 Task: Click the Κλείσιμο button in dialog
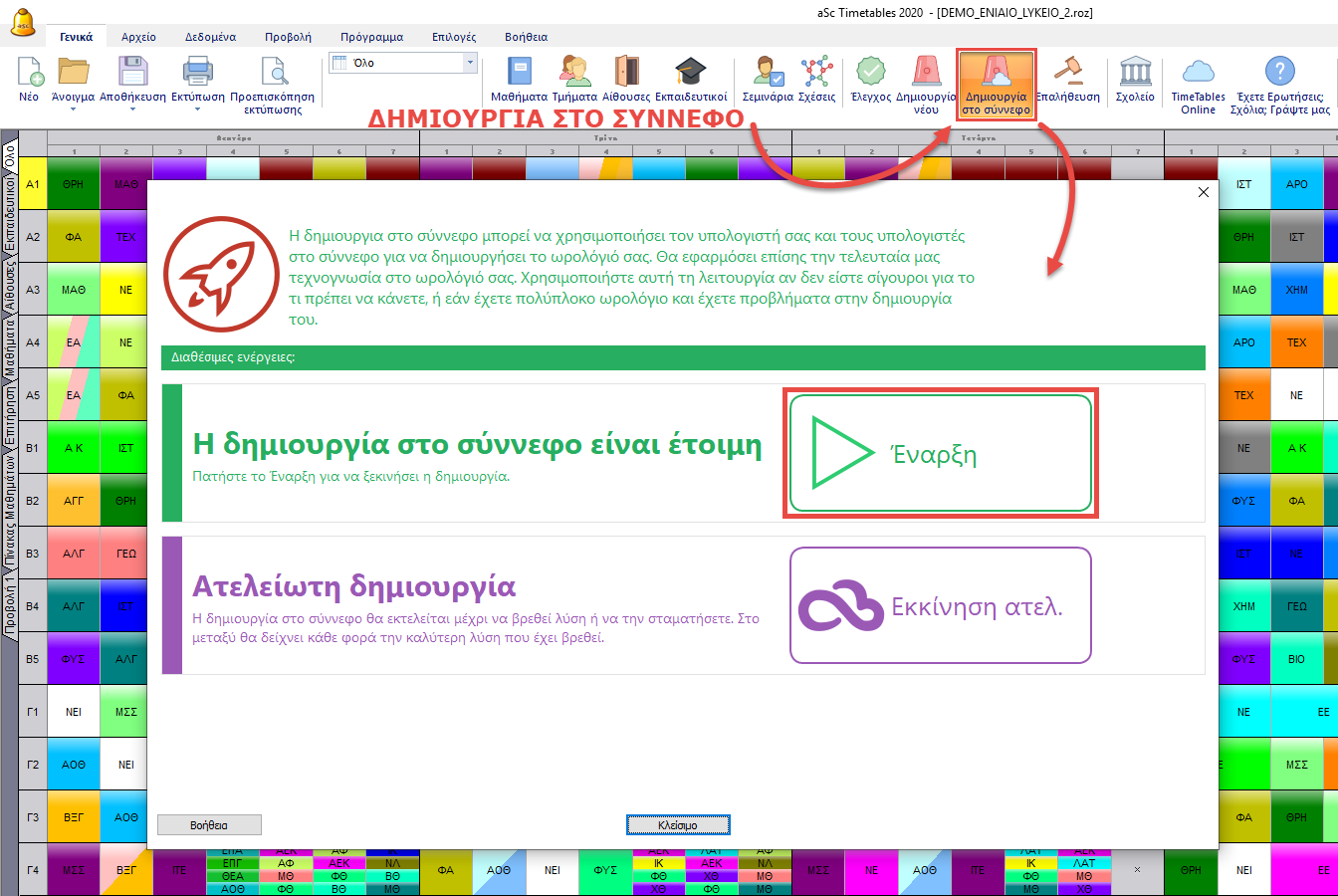tap(678, 825)
